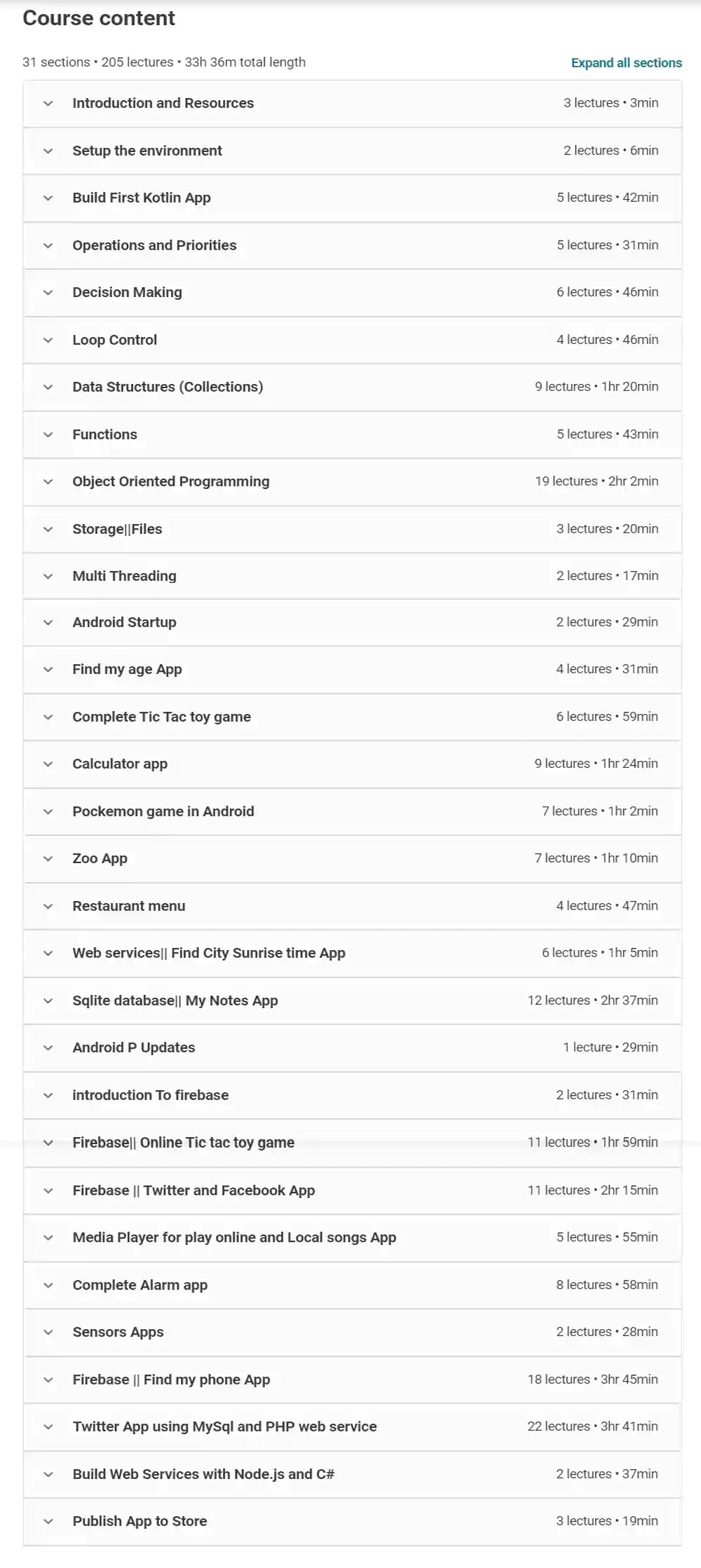Click the Functions section chevron
The width and height of the screenshot is (701, 1568).
48,435
